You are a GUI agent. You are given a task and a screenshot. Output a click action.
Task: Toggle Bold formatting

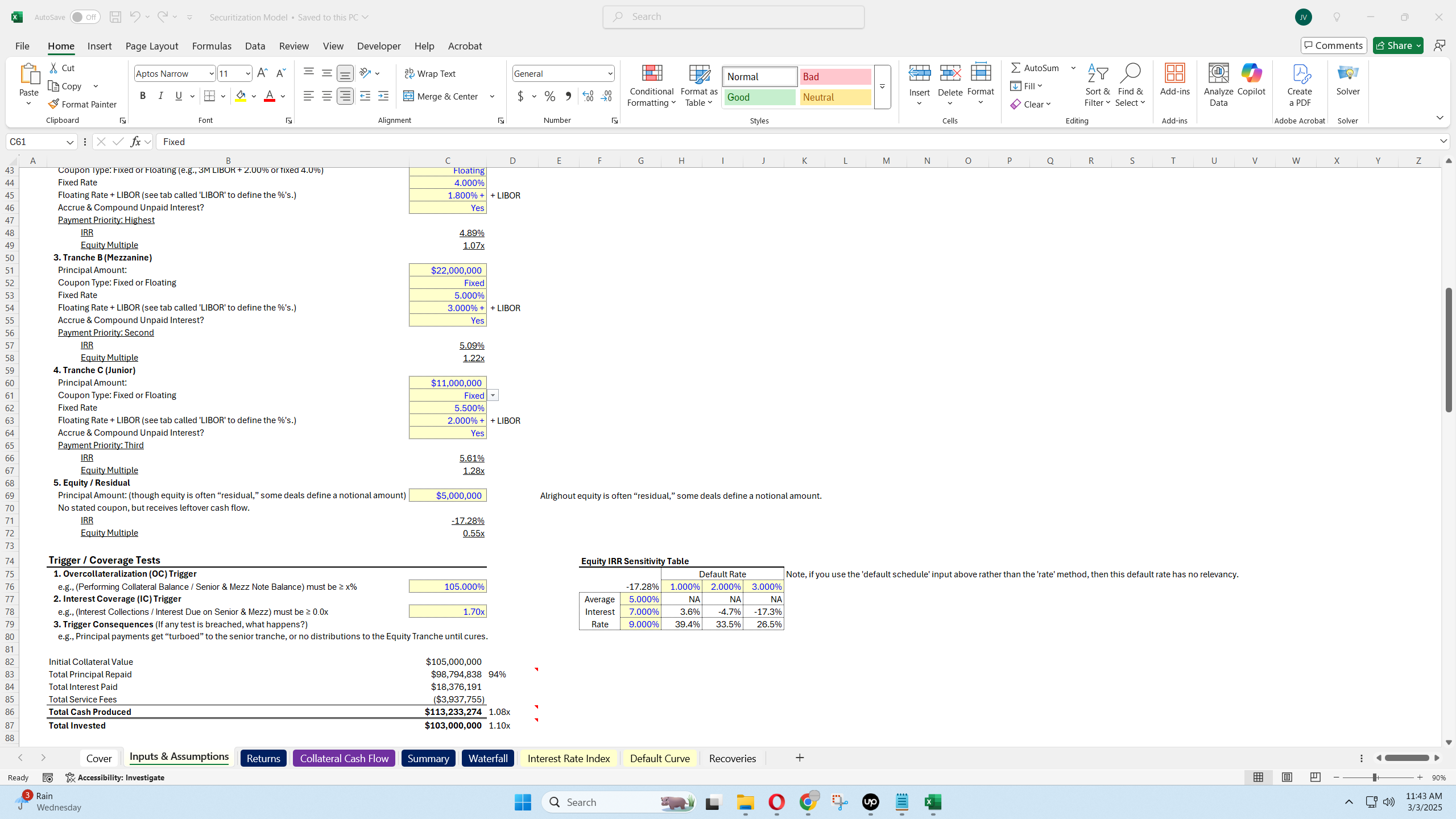143,96
